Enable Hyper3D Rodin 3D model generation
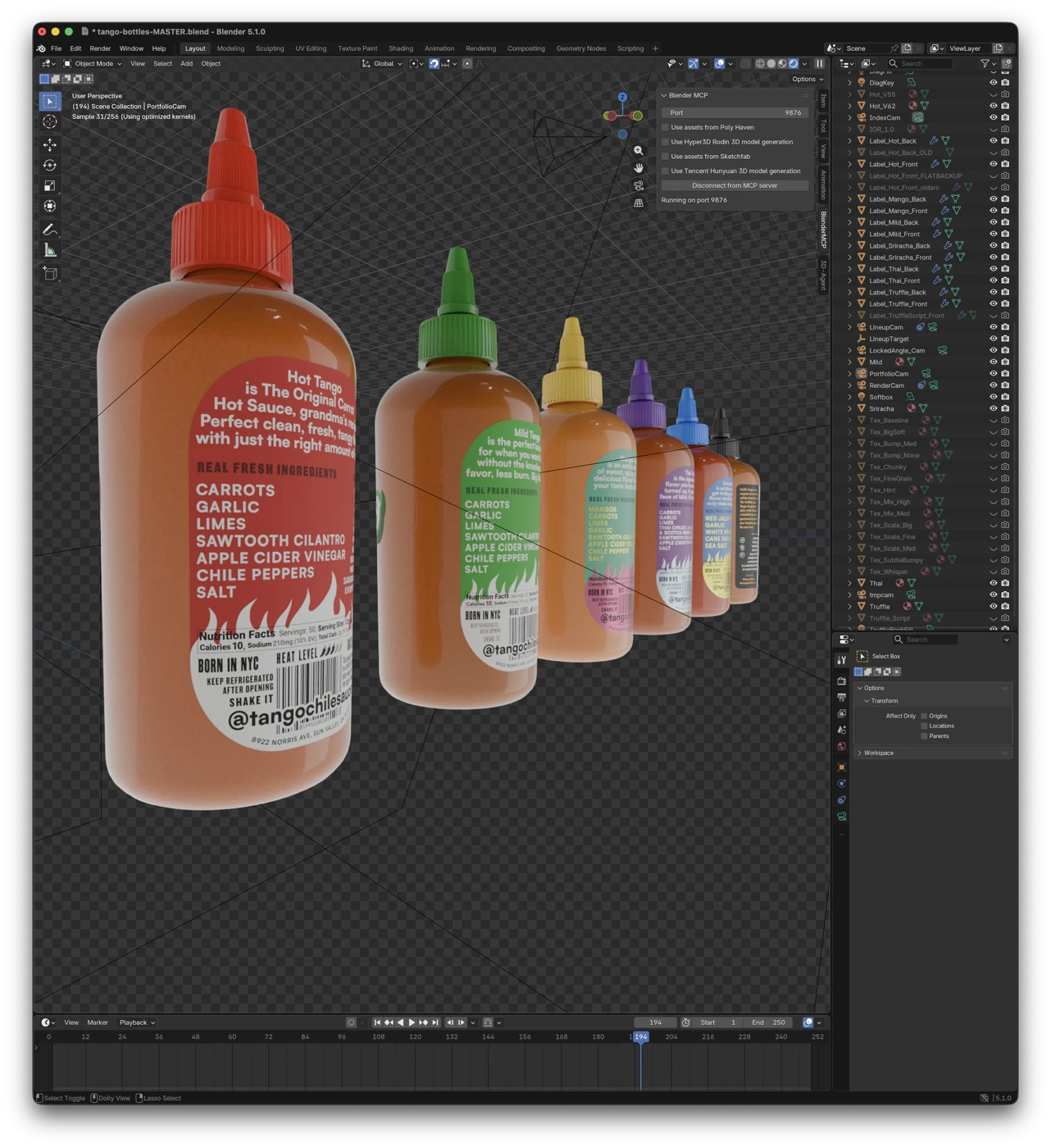The image size is (1051, 1148). [666, 142]
